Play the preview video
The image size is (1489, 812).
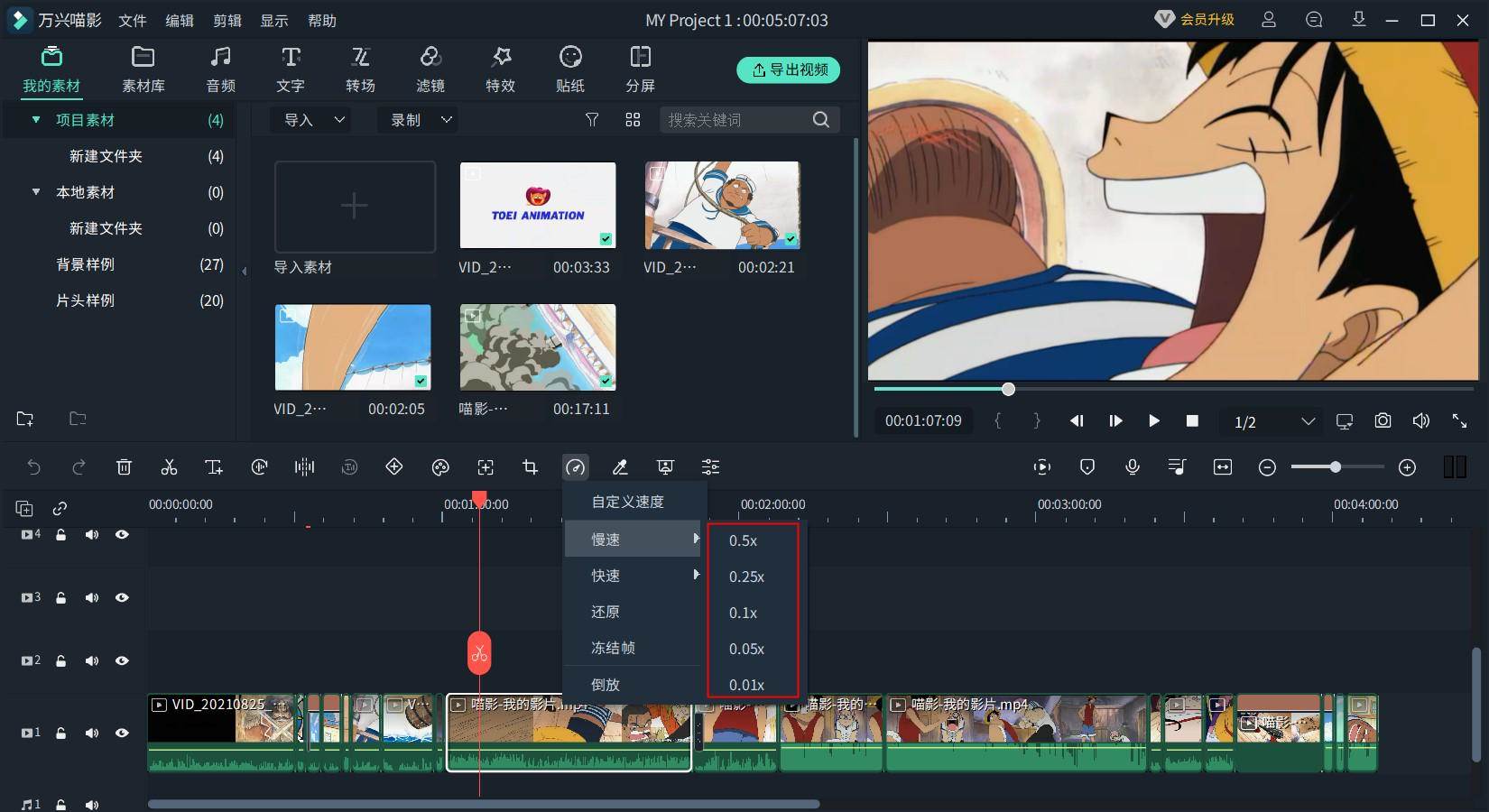pyautogui.click(x=1153, y=420)
